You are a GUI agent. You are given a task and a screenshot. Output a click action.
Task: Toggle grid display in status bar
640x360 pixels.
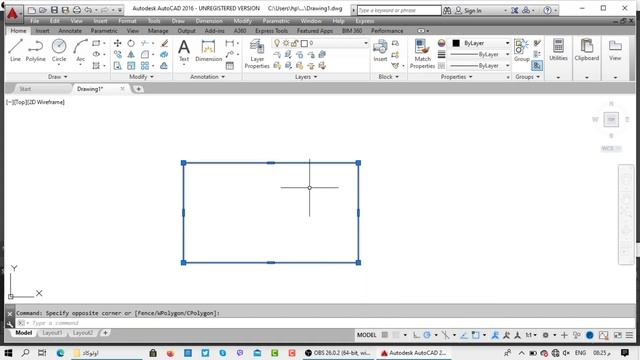[x=384, y=335]
